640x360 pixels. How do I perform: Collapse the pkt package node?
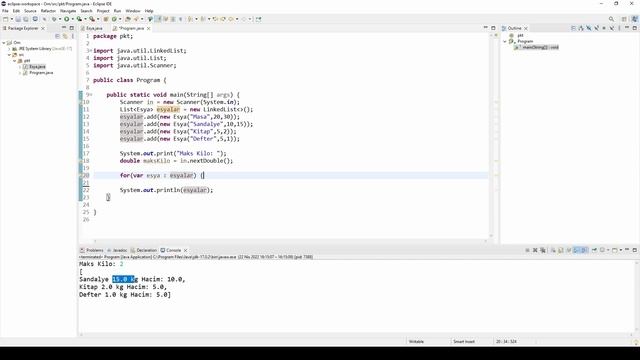pyautogui.click(x=14, y=60)
